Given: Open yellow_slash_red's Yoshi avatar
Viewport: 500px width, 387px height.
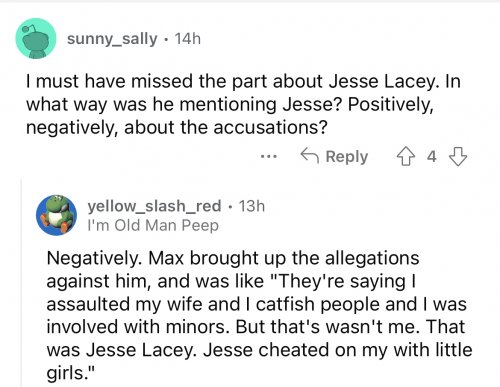Looking at the screenshot, I should pyautogui.click(x=56, y=215).
